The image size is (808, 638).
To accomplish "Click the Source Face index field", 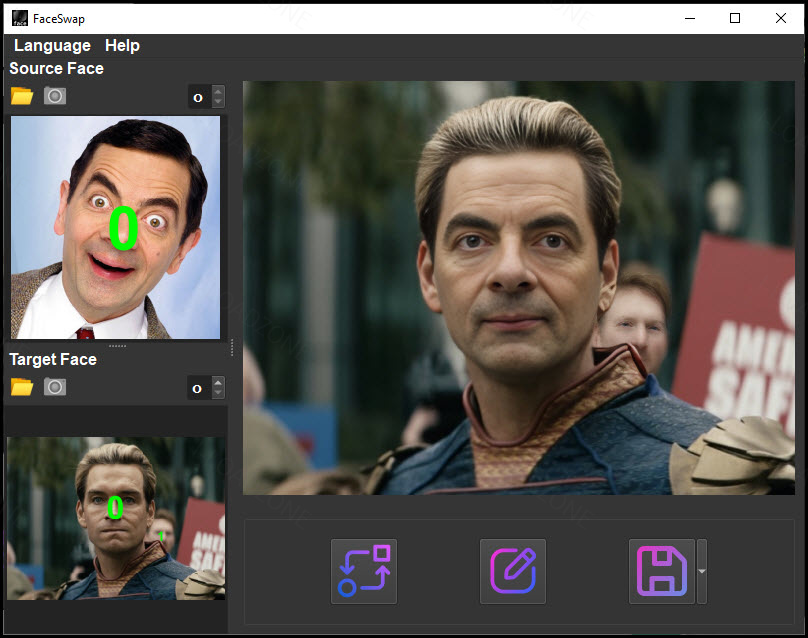I will coord(199,97).
